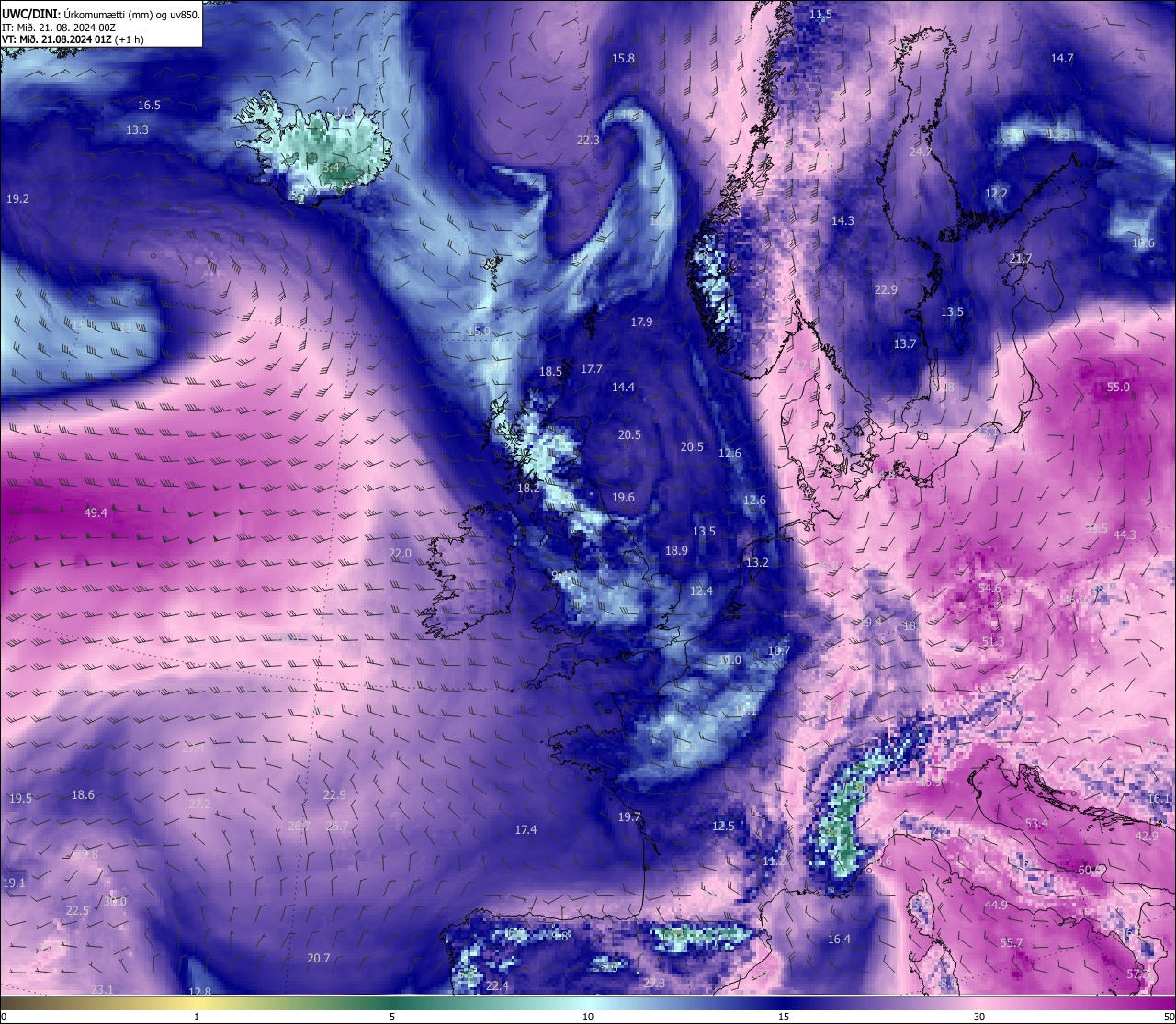This screenshot has width=1176, height=1024.
Task: Click the 10.7 value over Belgium
Action: [778, 651]
